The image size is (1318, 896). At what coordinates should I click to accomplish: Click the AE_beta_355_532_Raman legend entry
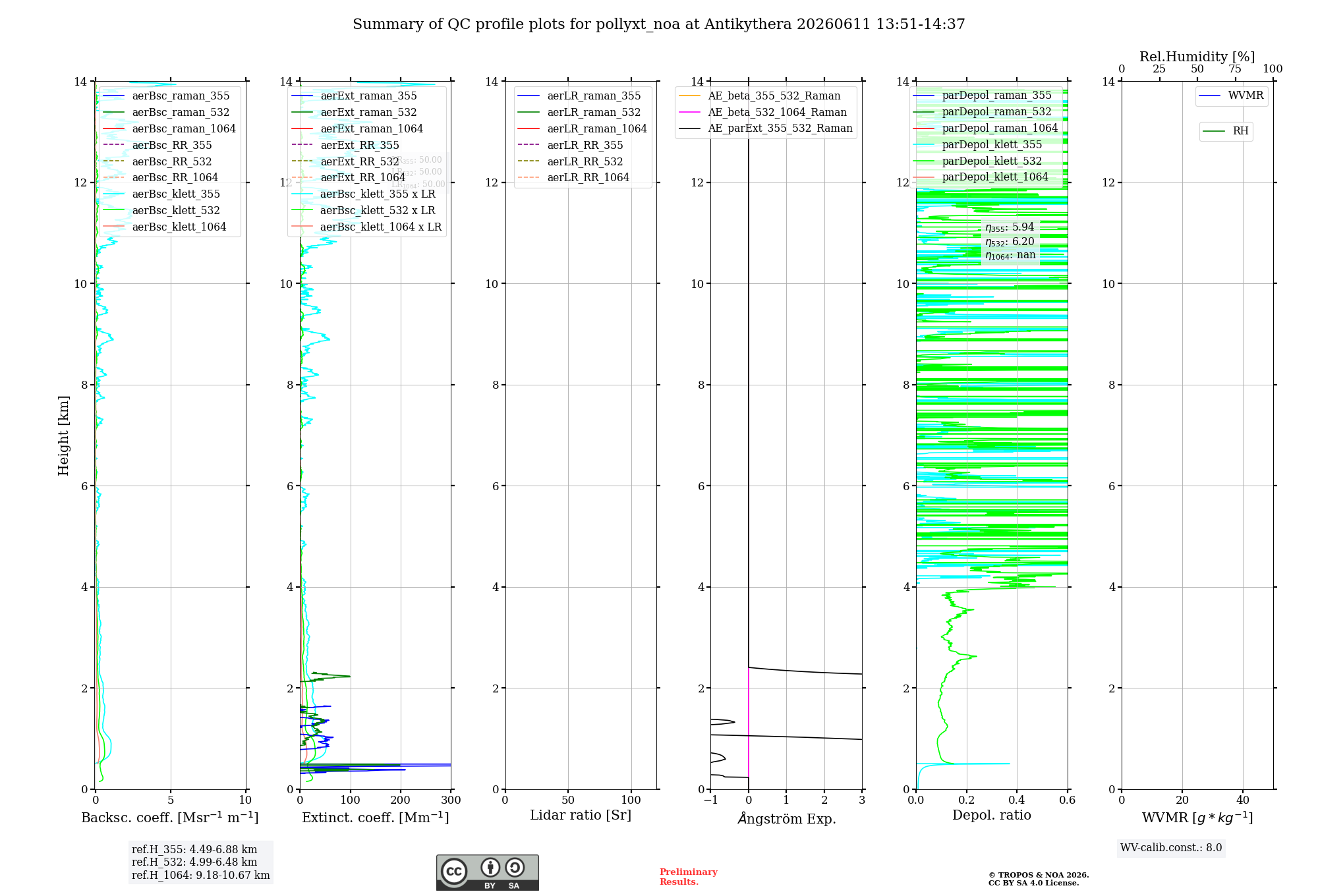pos(760,96)
